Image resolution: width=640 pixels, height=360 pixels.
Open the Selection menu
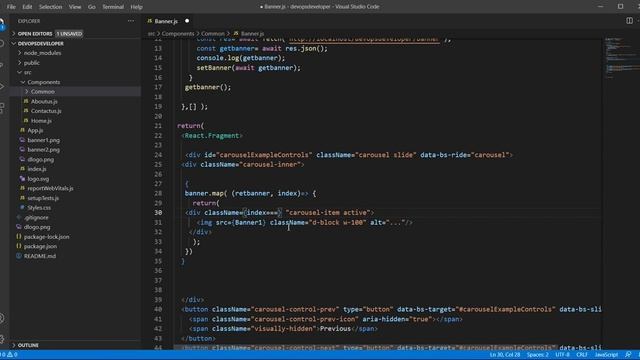[51, 7]
